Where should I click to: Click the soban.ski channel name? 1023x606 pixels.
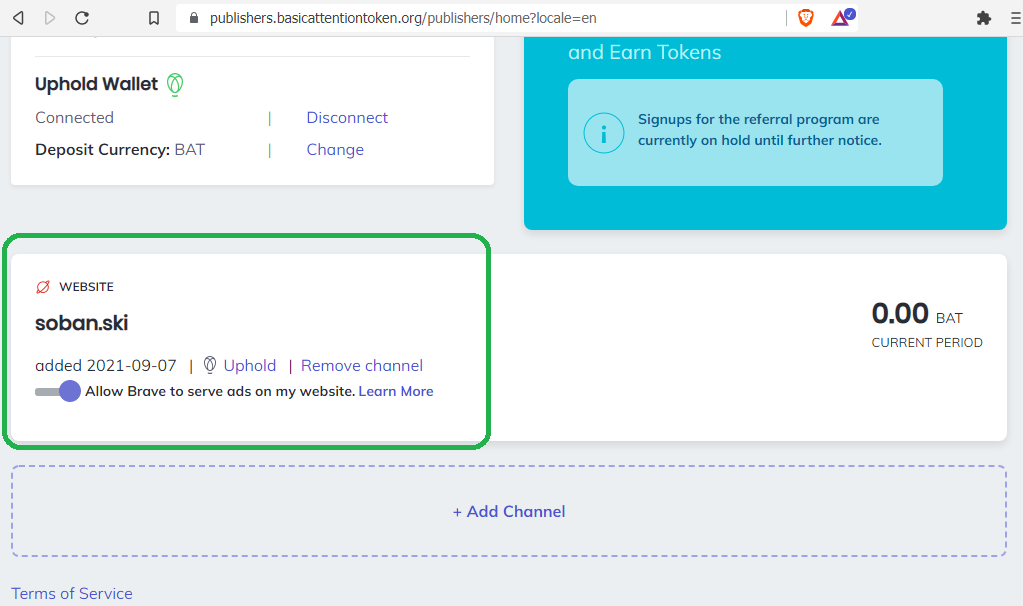82,323
